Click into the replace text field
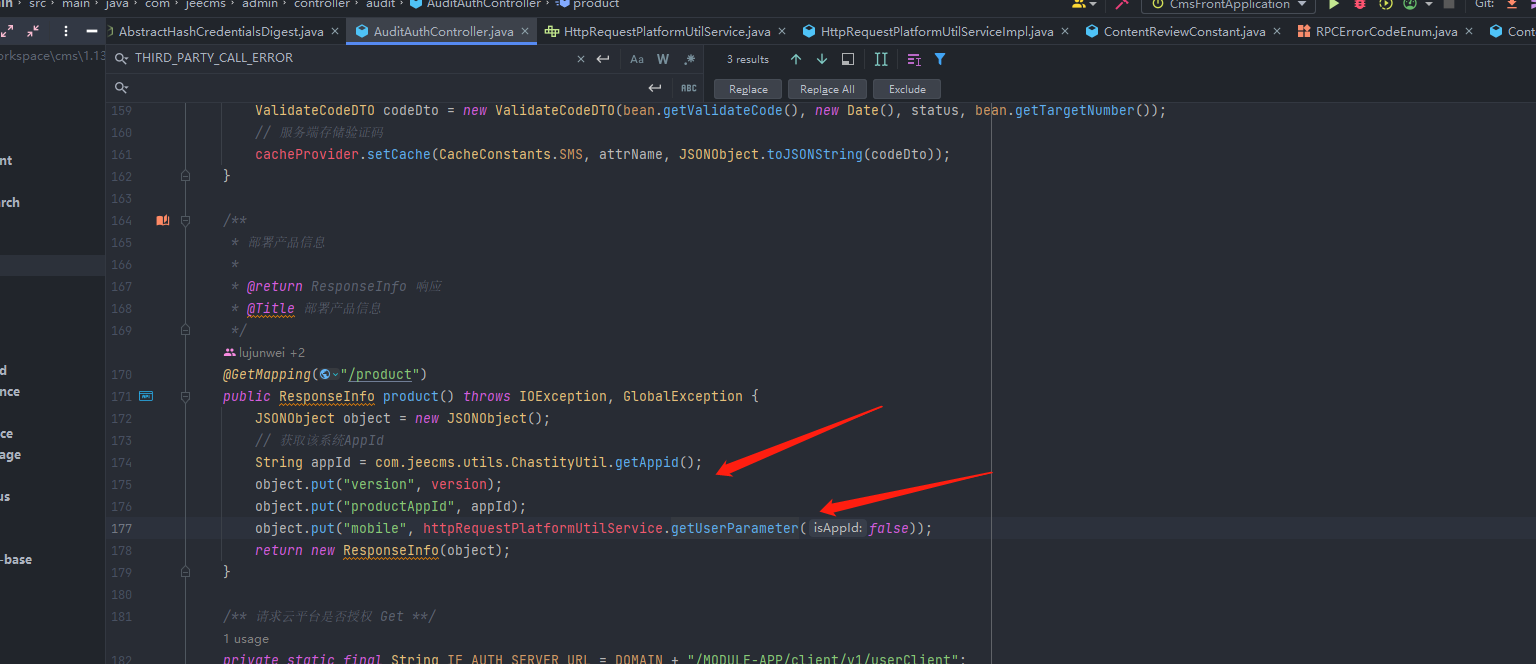This screenshot has height=664, width=1536. click(x=380, y=88)
